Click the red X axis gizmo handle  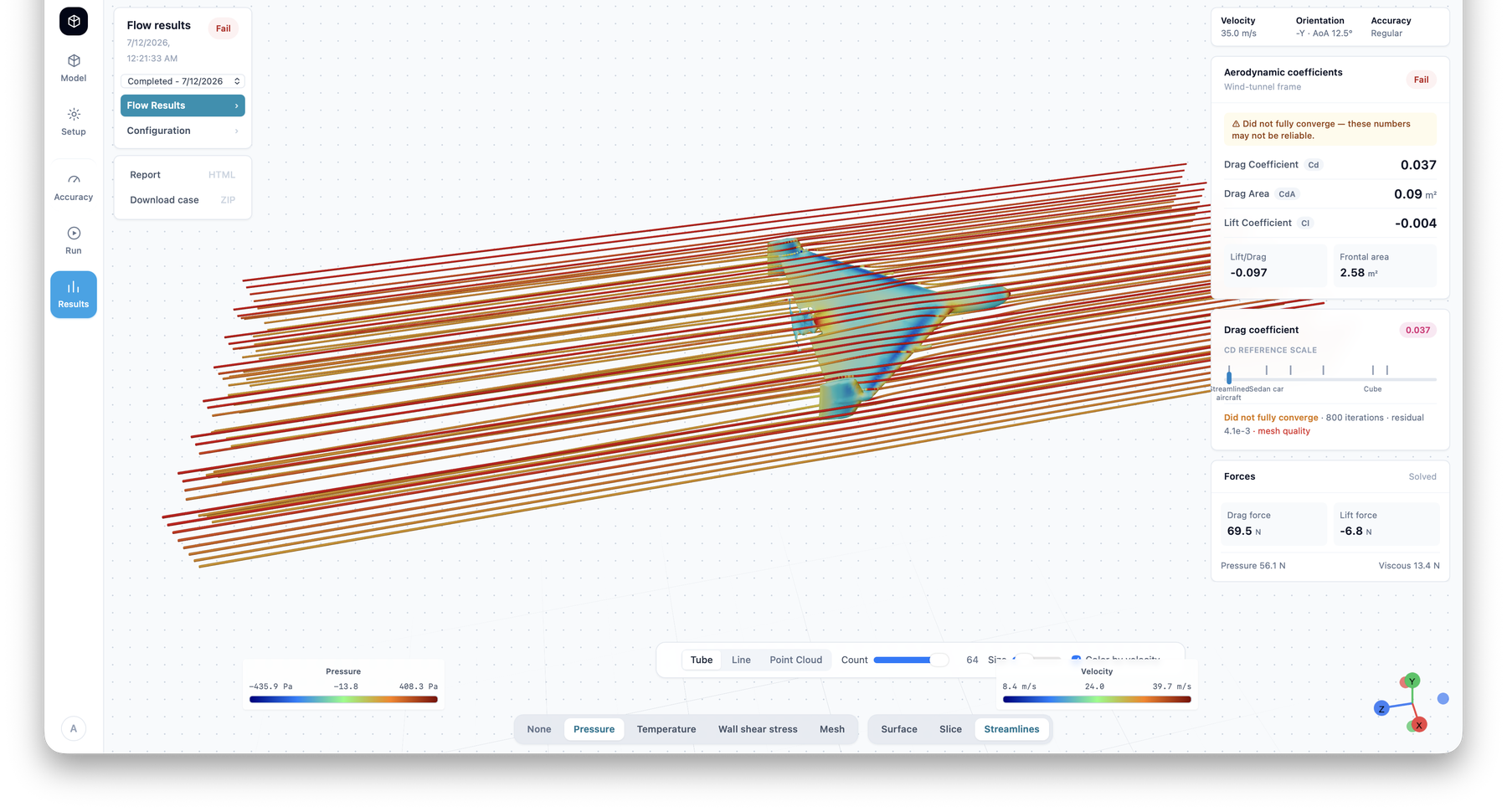click(x=1419, y=725)
